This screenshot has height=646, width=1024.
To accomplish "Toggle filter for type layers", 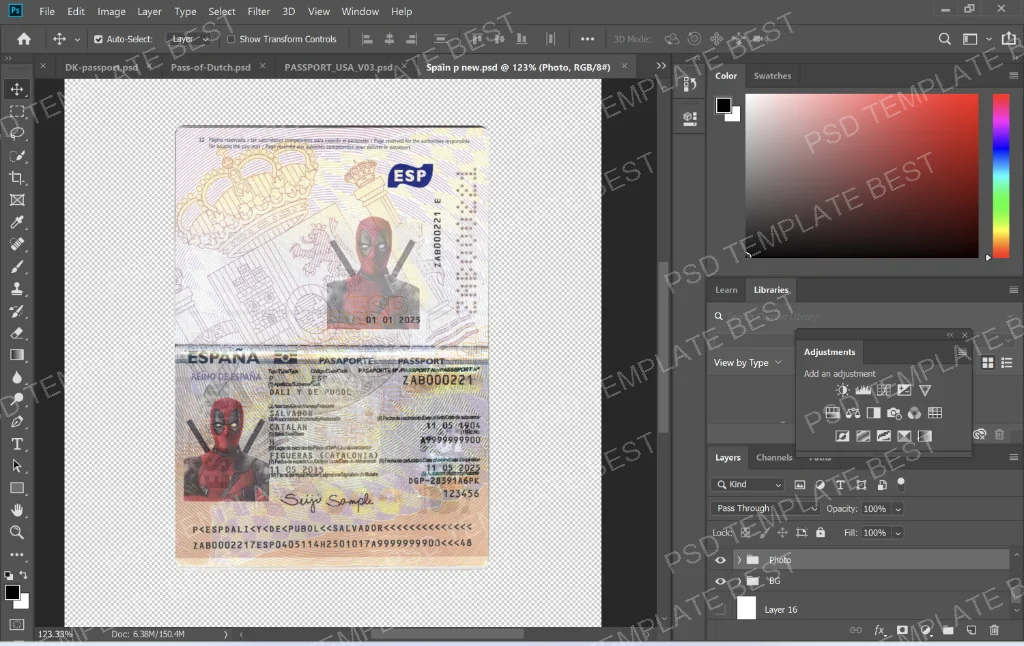I will coord(840,485).
